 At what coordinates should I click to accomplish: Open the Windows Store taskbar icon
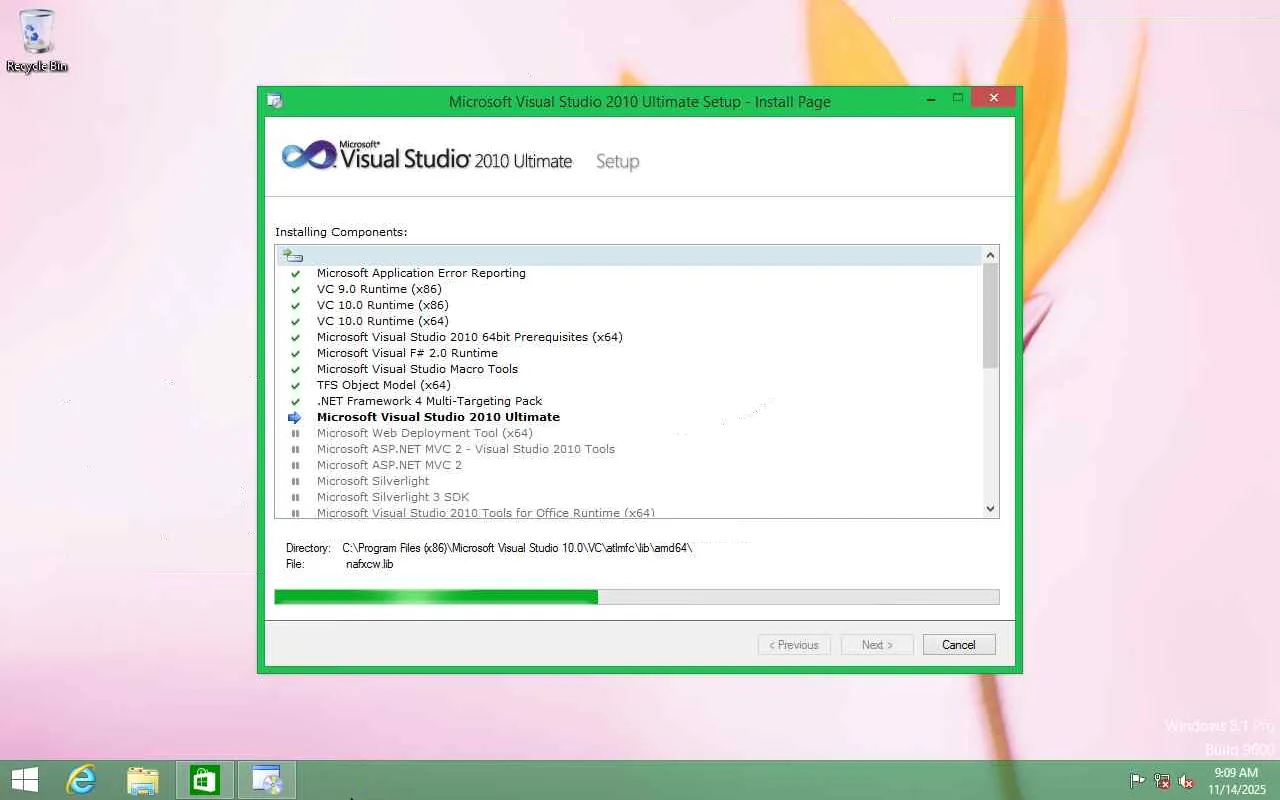(x=205, y=780)
